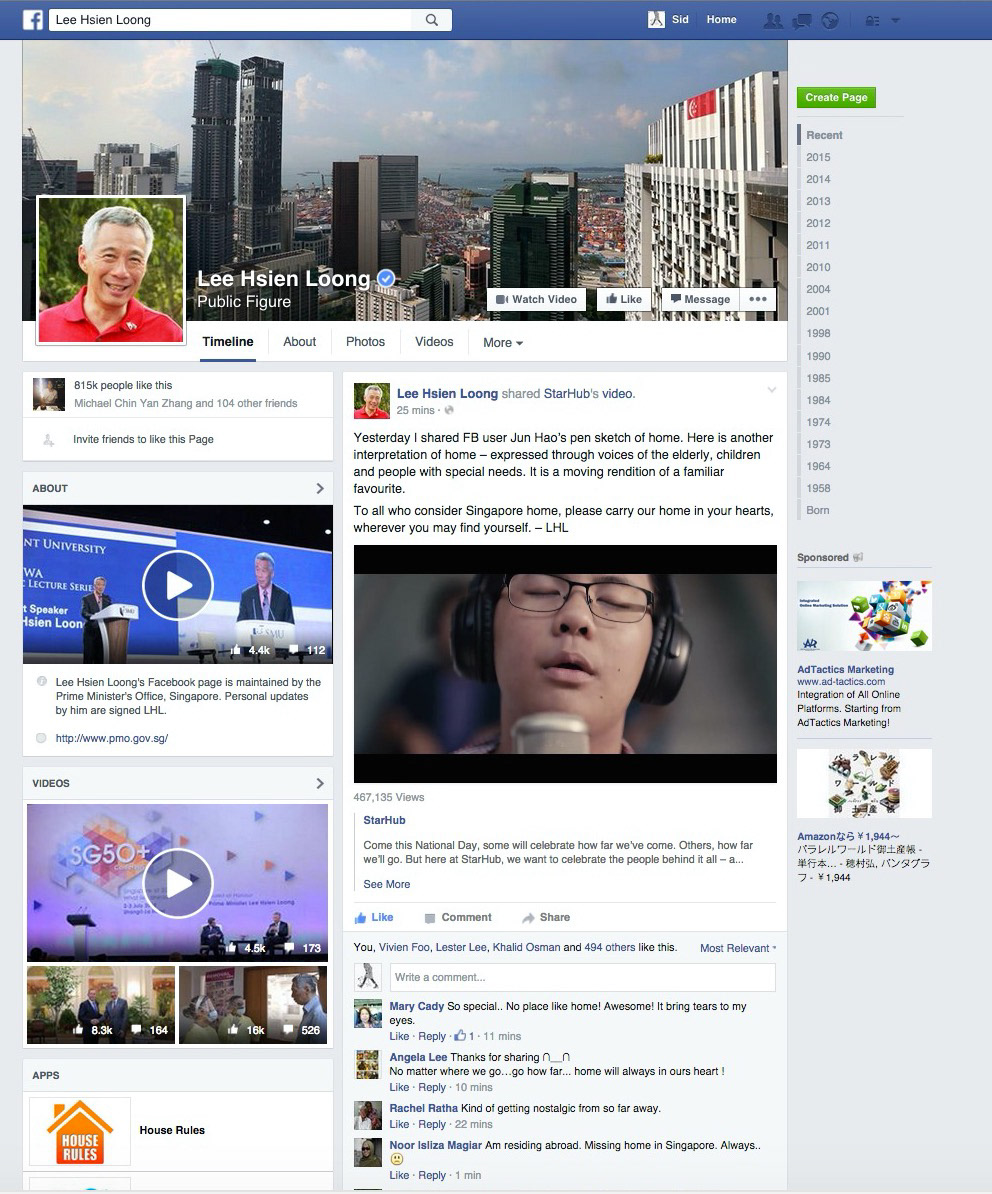Screen dimensions: 992x1194
Task: Click the AdTactics Marketing ad image
Action: [864, 615]
